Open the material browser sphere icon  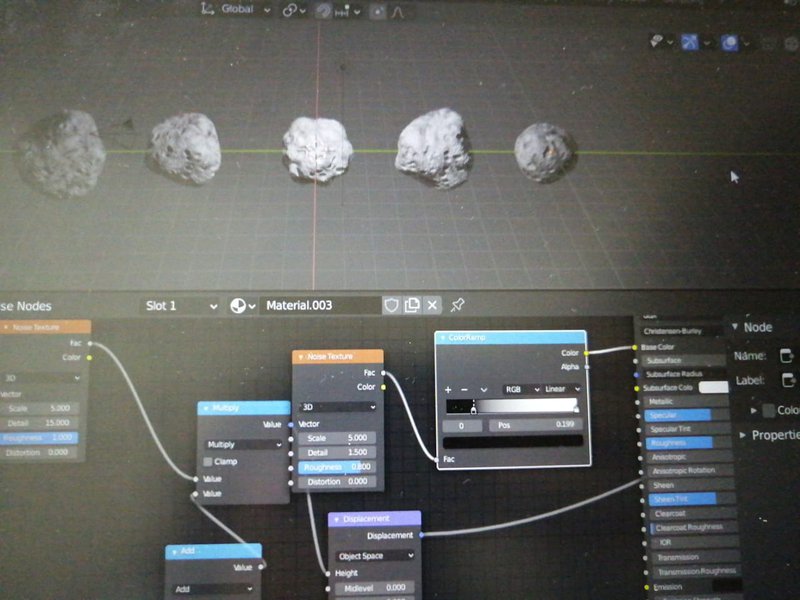point(236,305)
